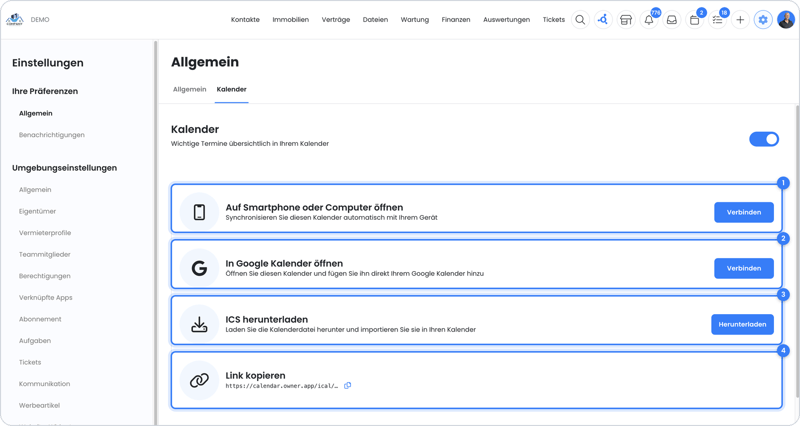Open Berechtigungen settings
The height and width of the screenshot is (426, 800).
tap(44, 276)
